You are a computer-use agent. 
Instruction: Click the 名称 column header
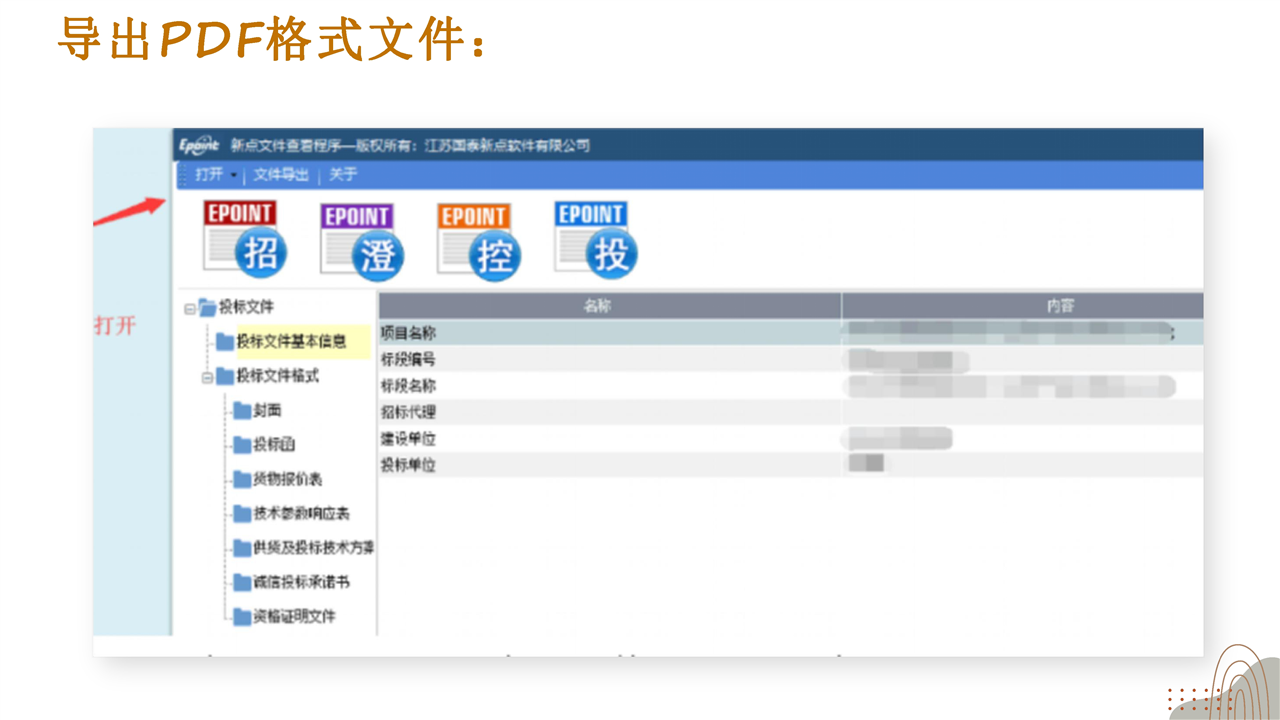point(598,306)
